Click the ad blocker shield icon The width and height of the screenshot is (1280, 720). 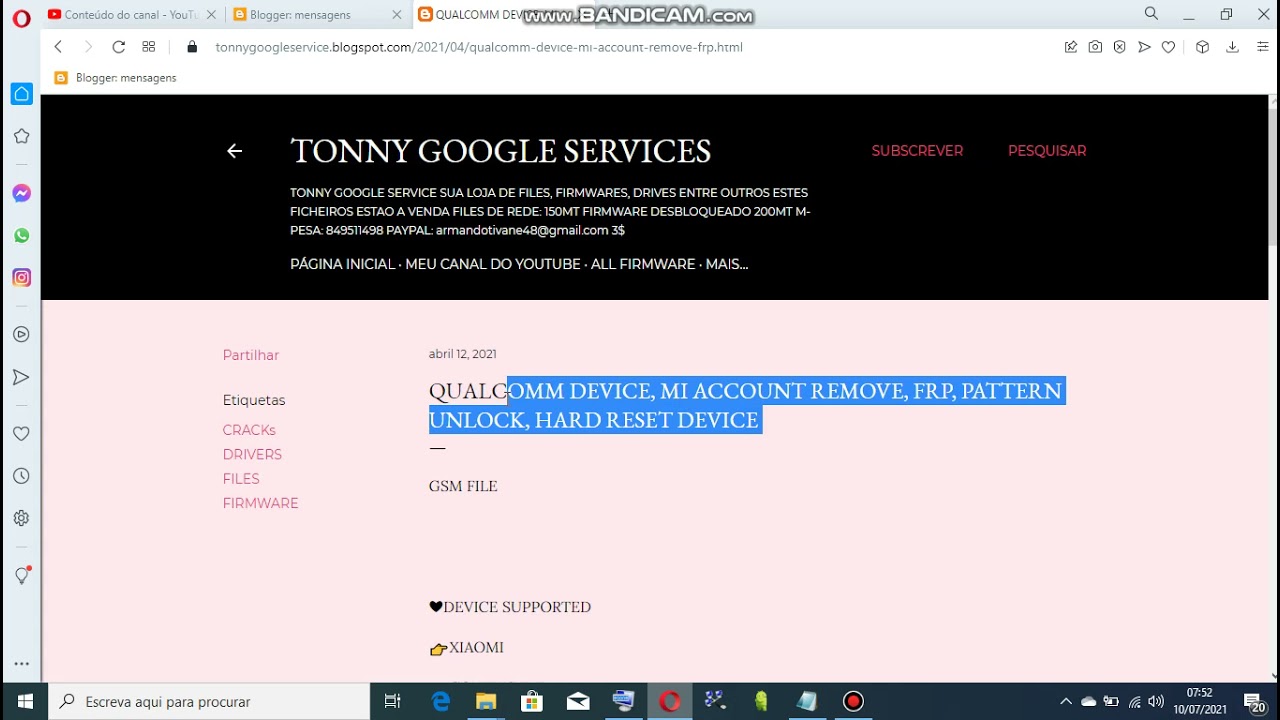1119,47
